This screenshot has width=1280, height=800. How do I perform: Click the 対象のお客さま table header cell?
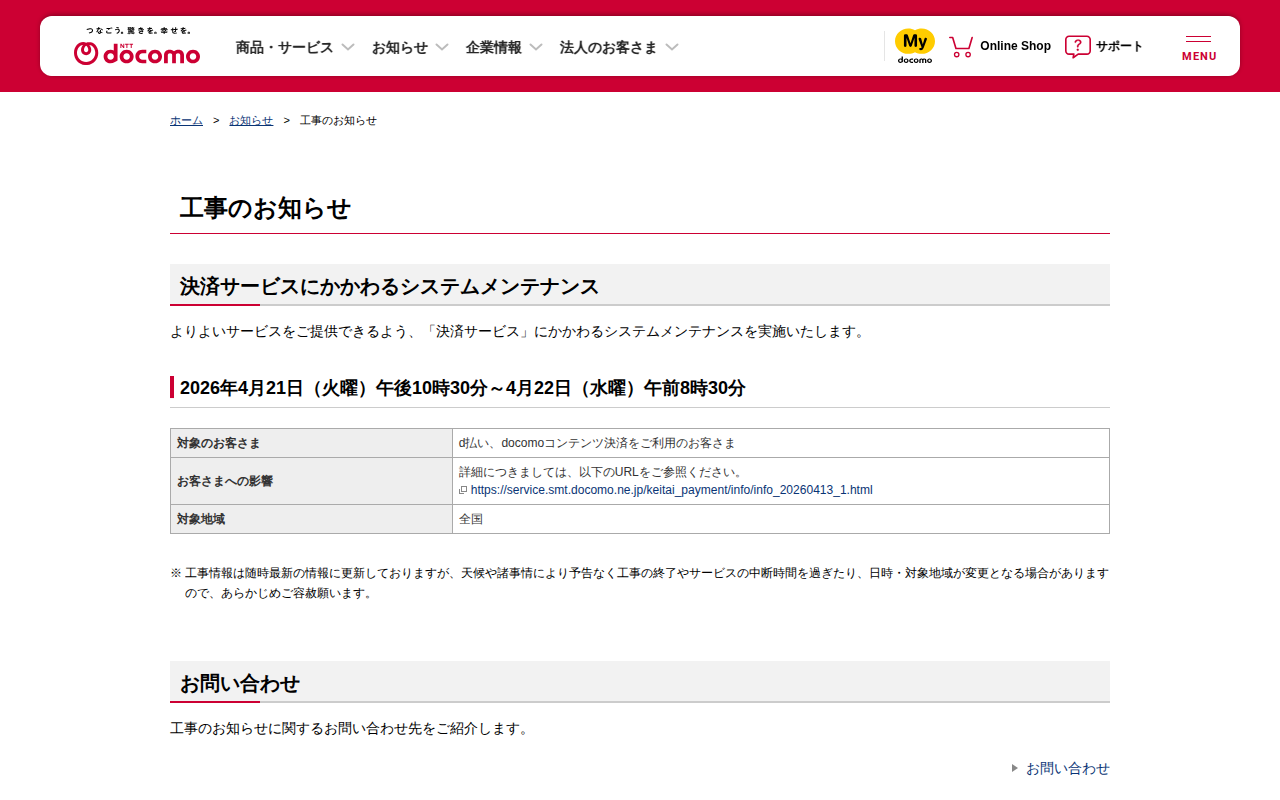(311, 443)
